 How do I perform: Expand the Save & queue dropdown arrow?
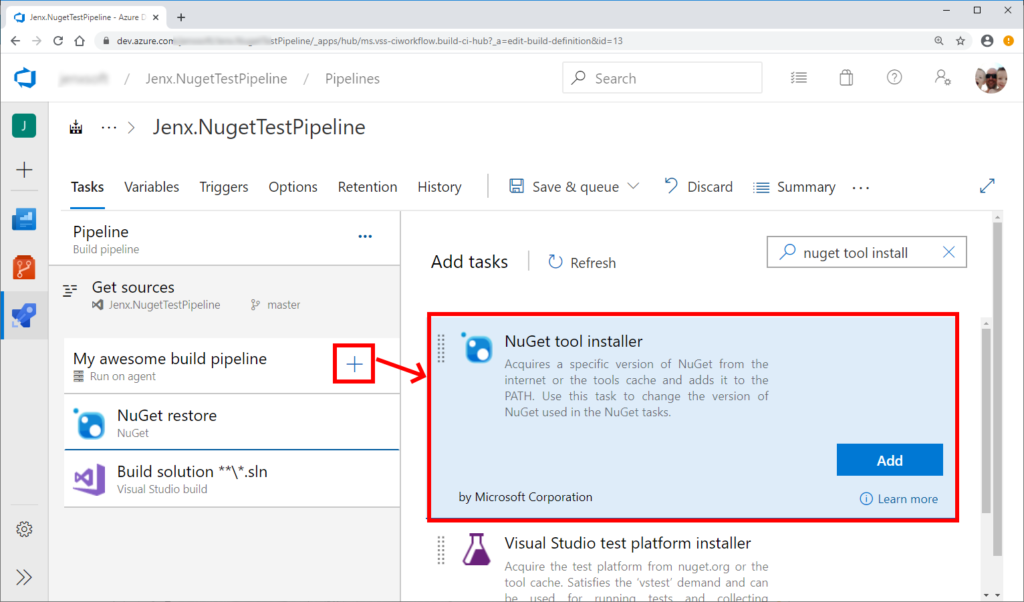[633, 186]
